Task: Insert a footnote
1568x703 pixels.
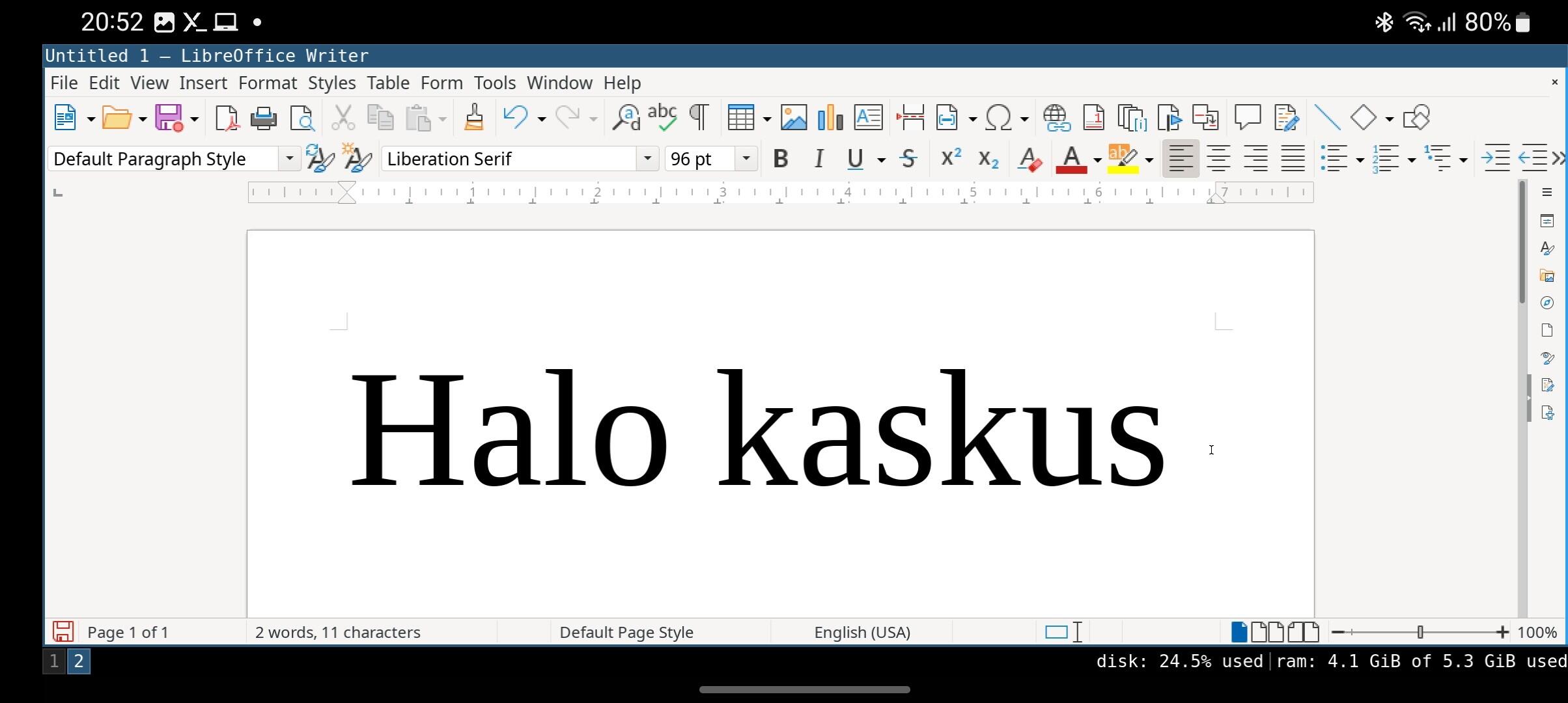Action: coord(1094,118)
